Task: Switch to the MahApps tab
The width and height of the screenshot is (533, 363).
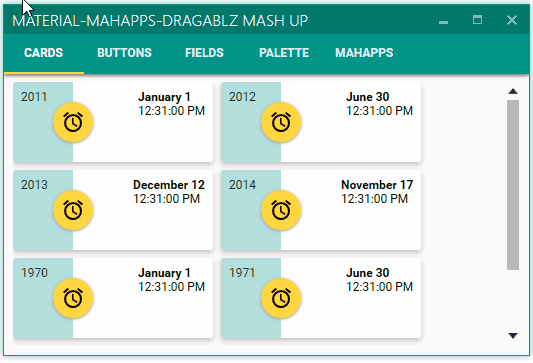Action: tap(364, 53)
